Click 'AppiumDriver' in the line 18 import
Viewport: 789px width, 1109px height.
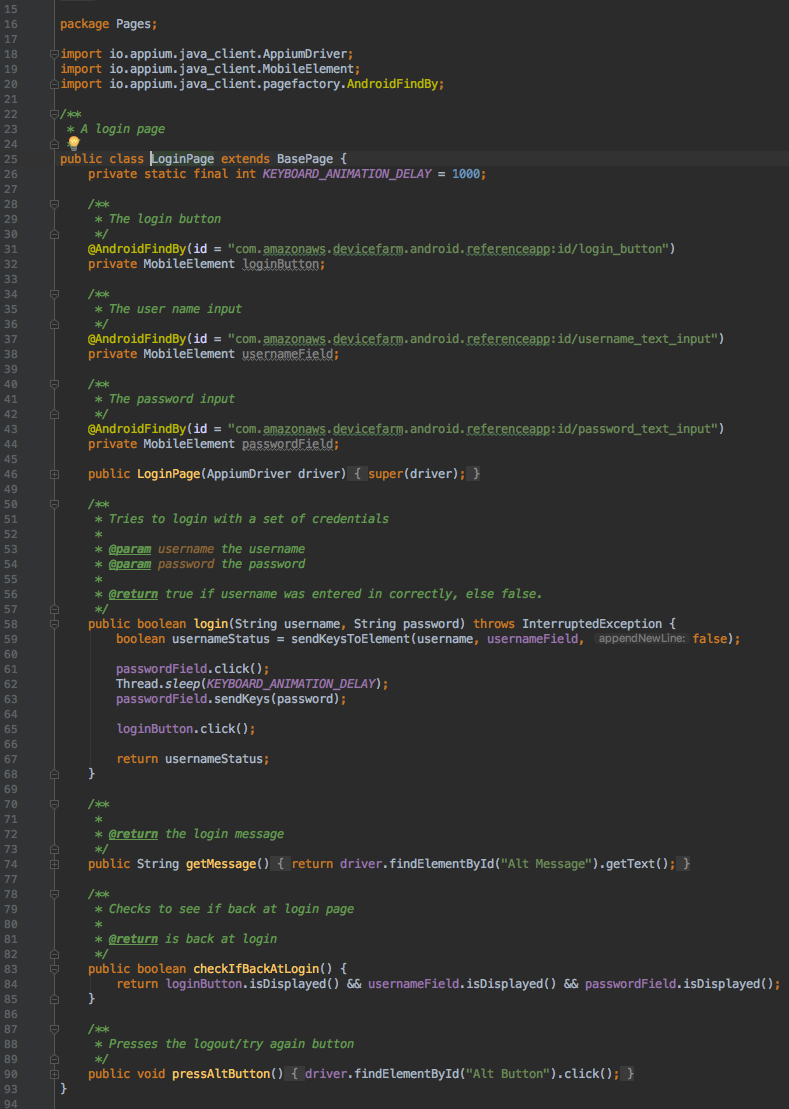coord(305,54)
